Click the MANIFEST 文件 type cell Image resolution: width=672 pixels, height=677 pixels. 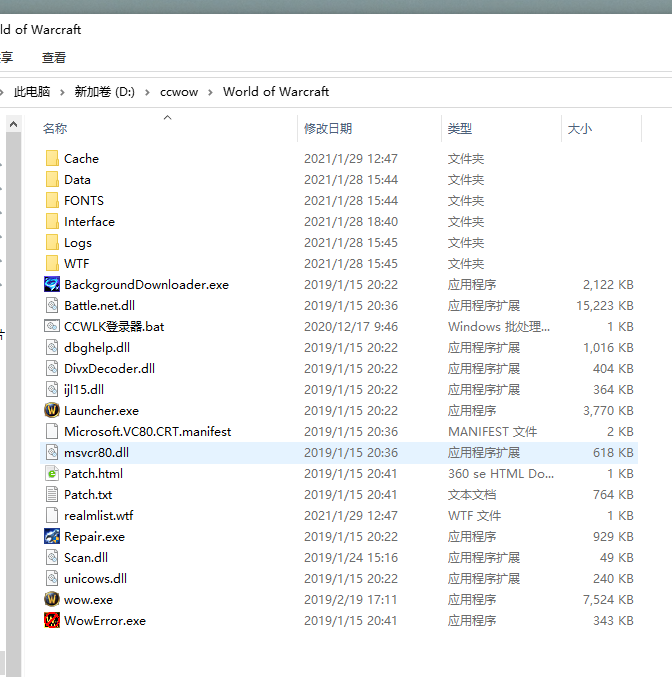[492, 432]
